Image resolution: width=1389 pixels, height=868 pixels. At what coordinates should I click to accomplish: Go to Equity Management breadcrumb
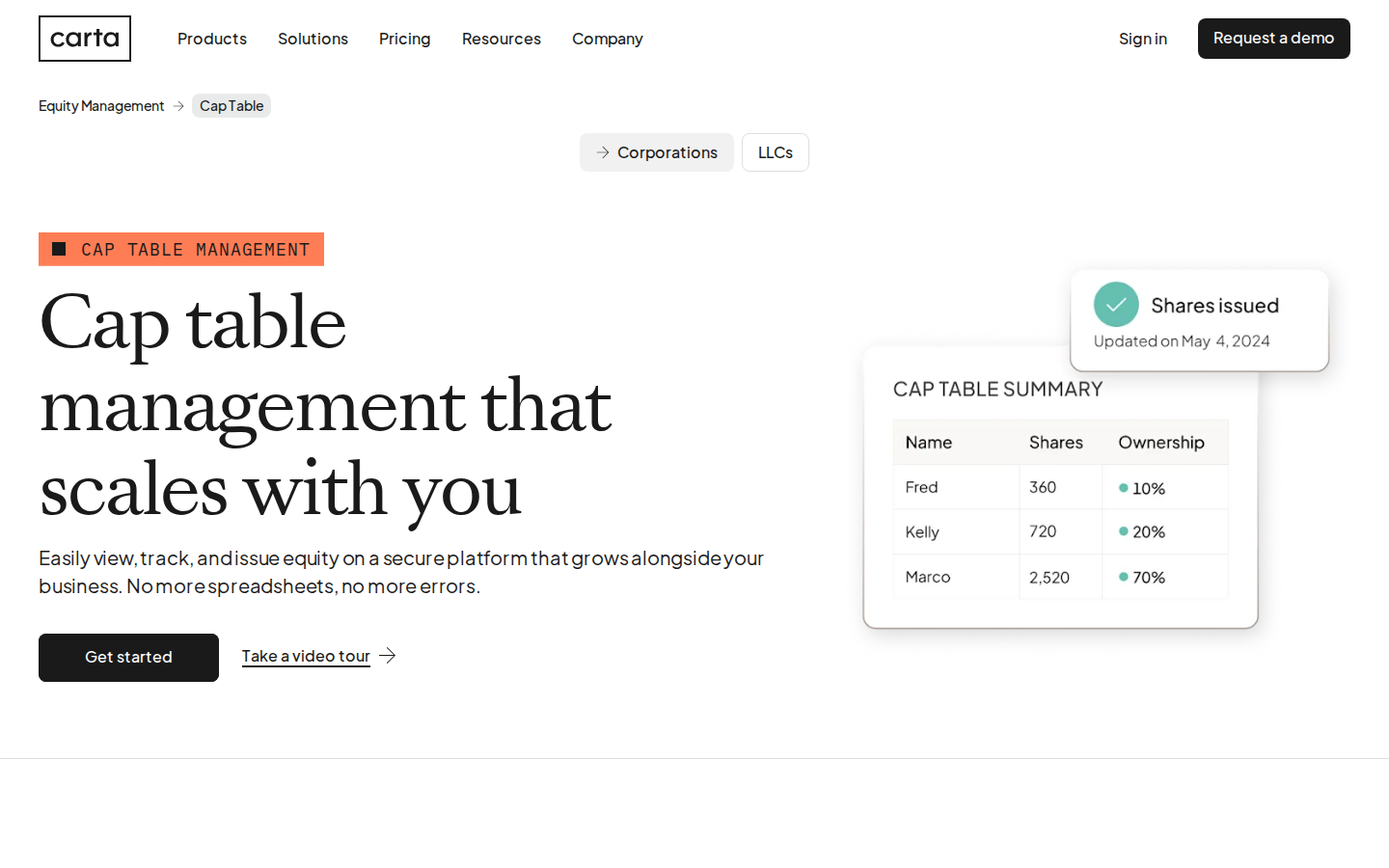click(x=101, y=106)
